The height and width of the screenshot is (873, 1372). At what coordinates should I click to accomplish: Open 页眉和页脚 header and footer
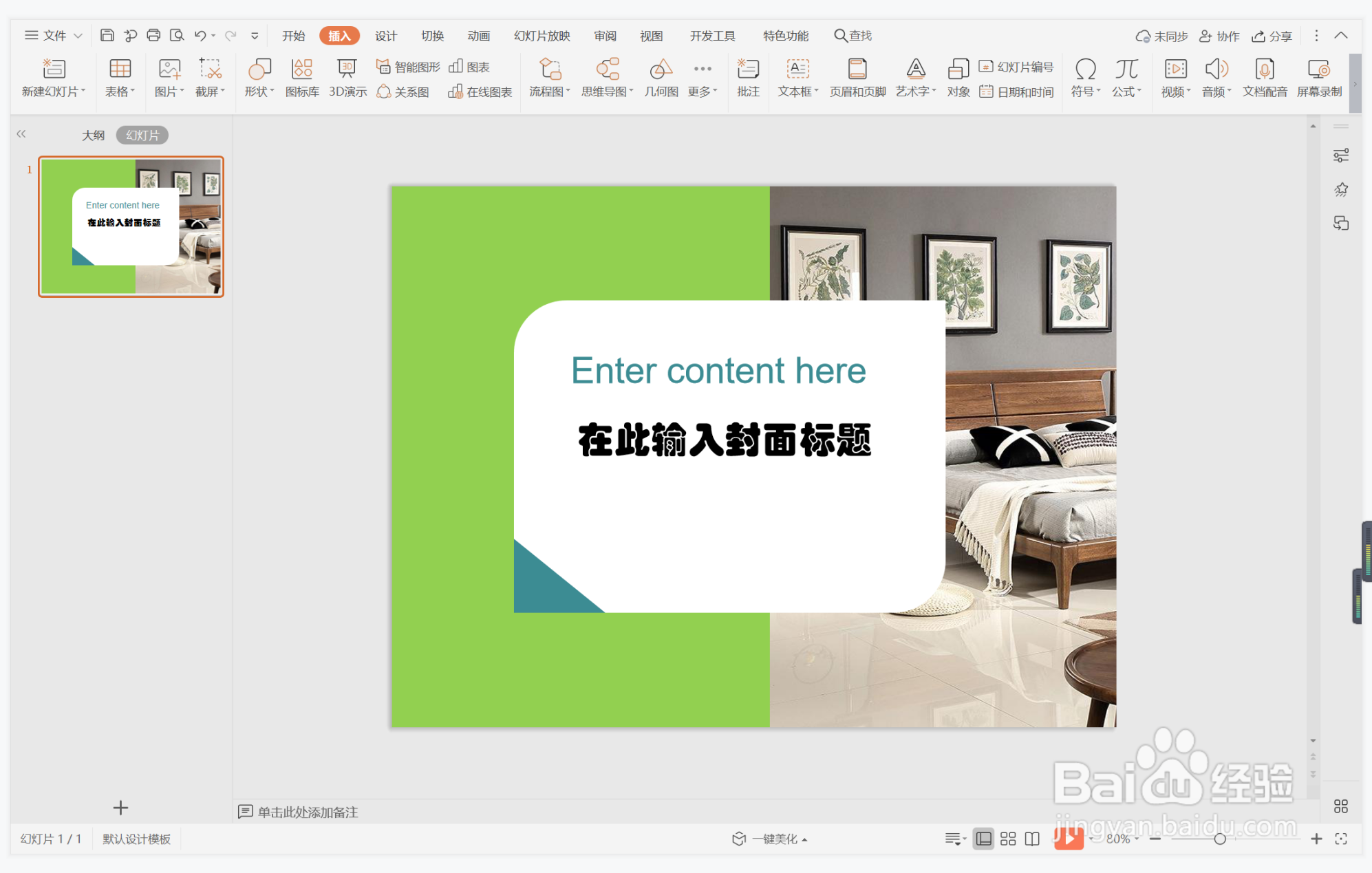pyautogui.click(x=857, y=78)
